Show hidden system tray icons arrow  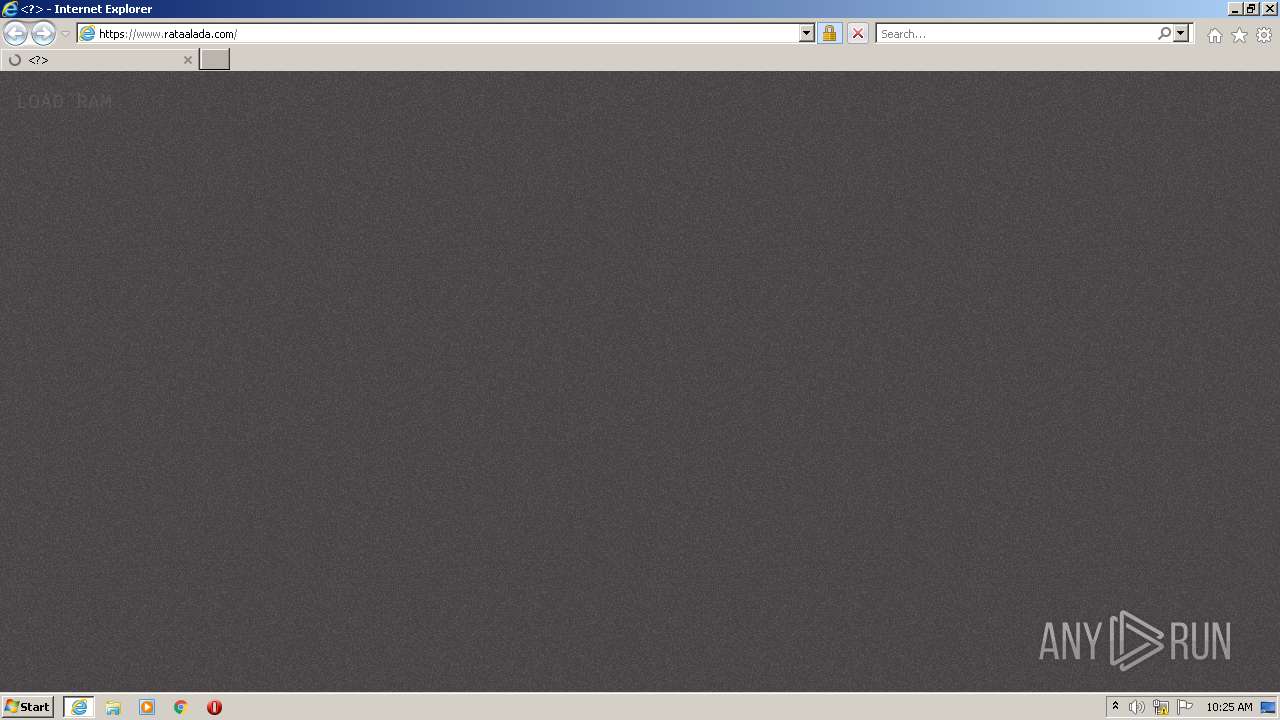tap(1115, 707)
